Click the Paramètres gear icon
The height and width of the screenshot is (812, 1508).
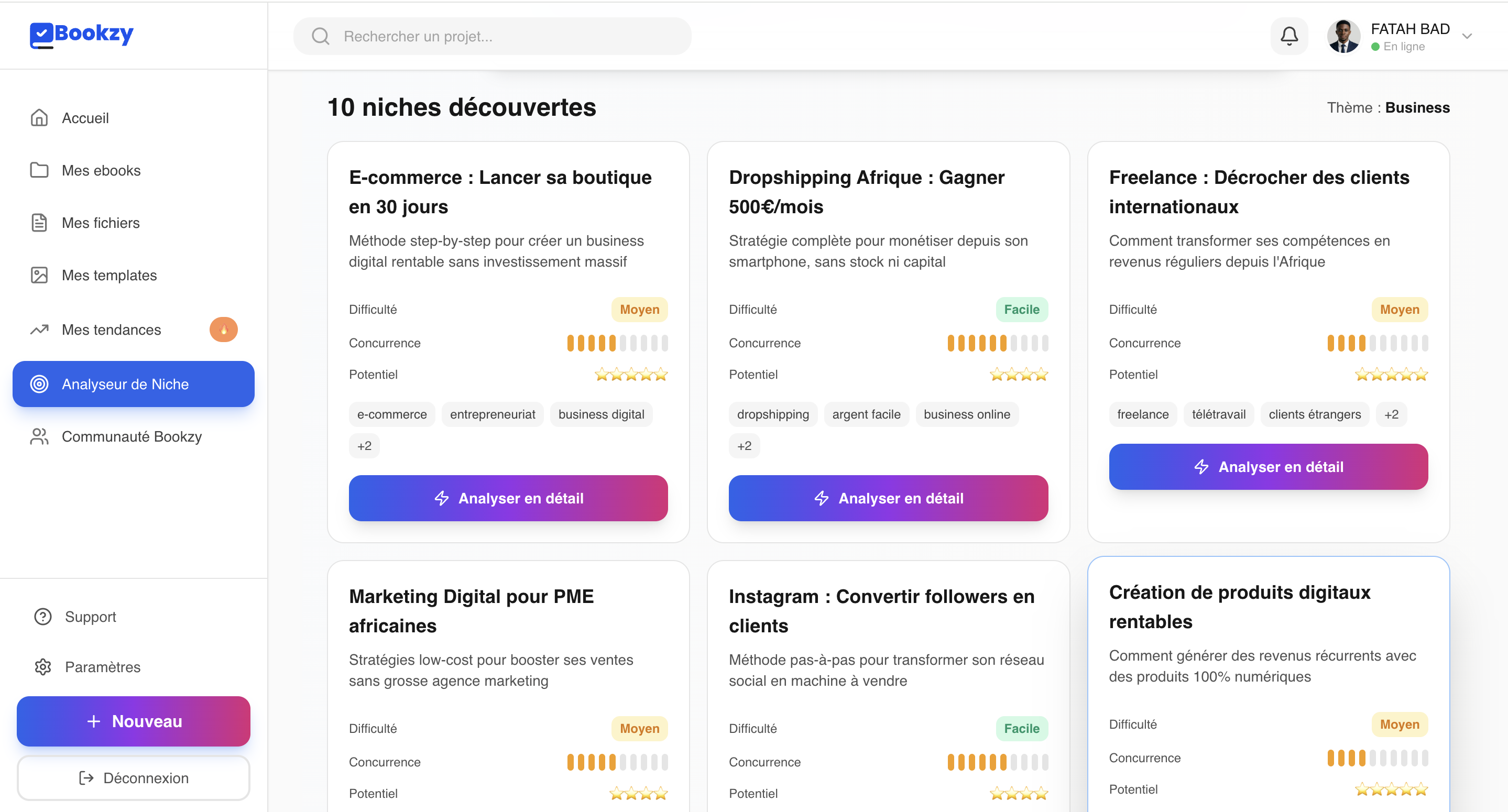coord(43,667)
